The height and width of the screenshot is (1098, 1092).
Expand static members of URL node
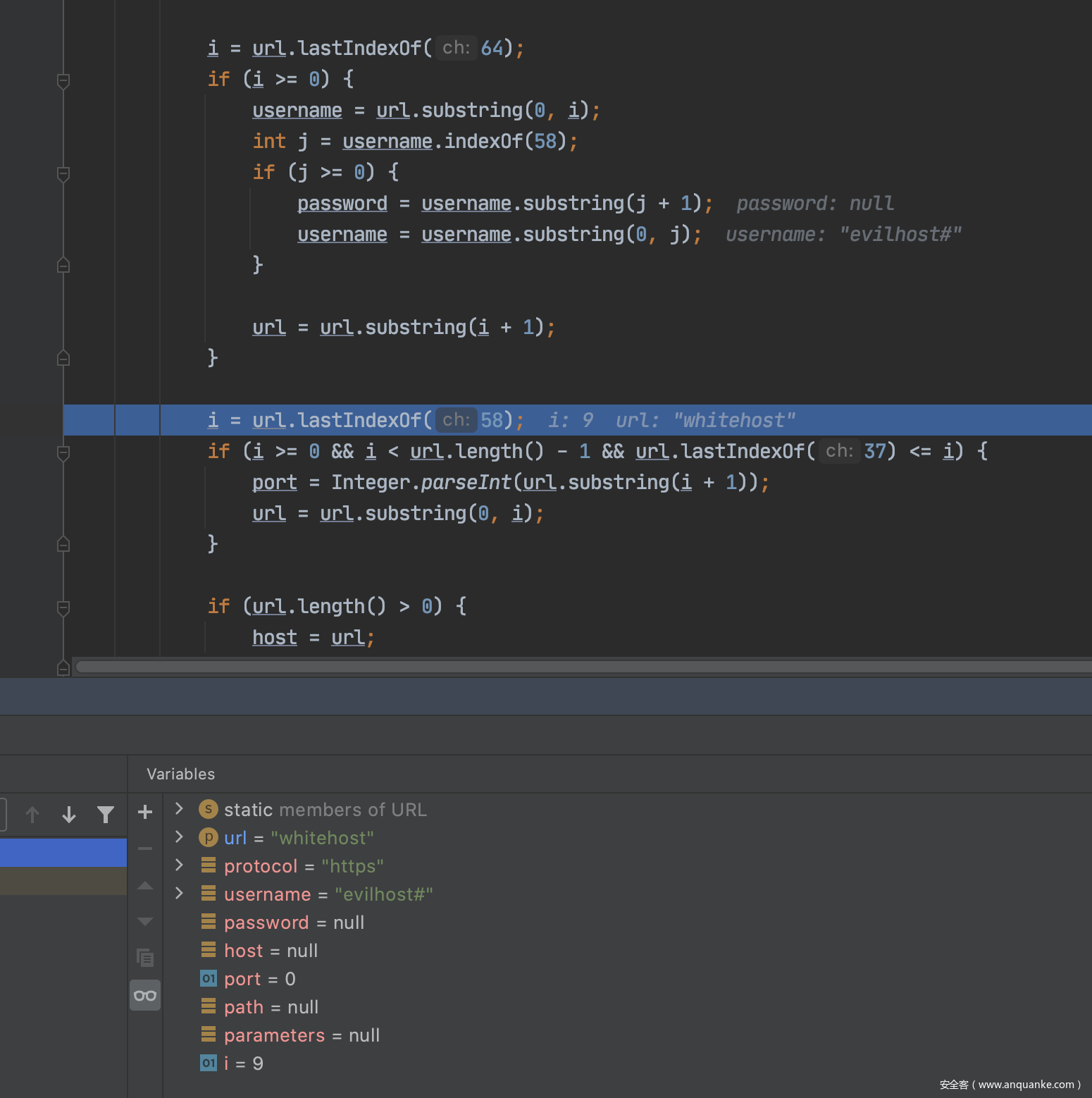(179, 808)
